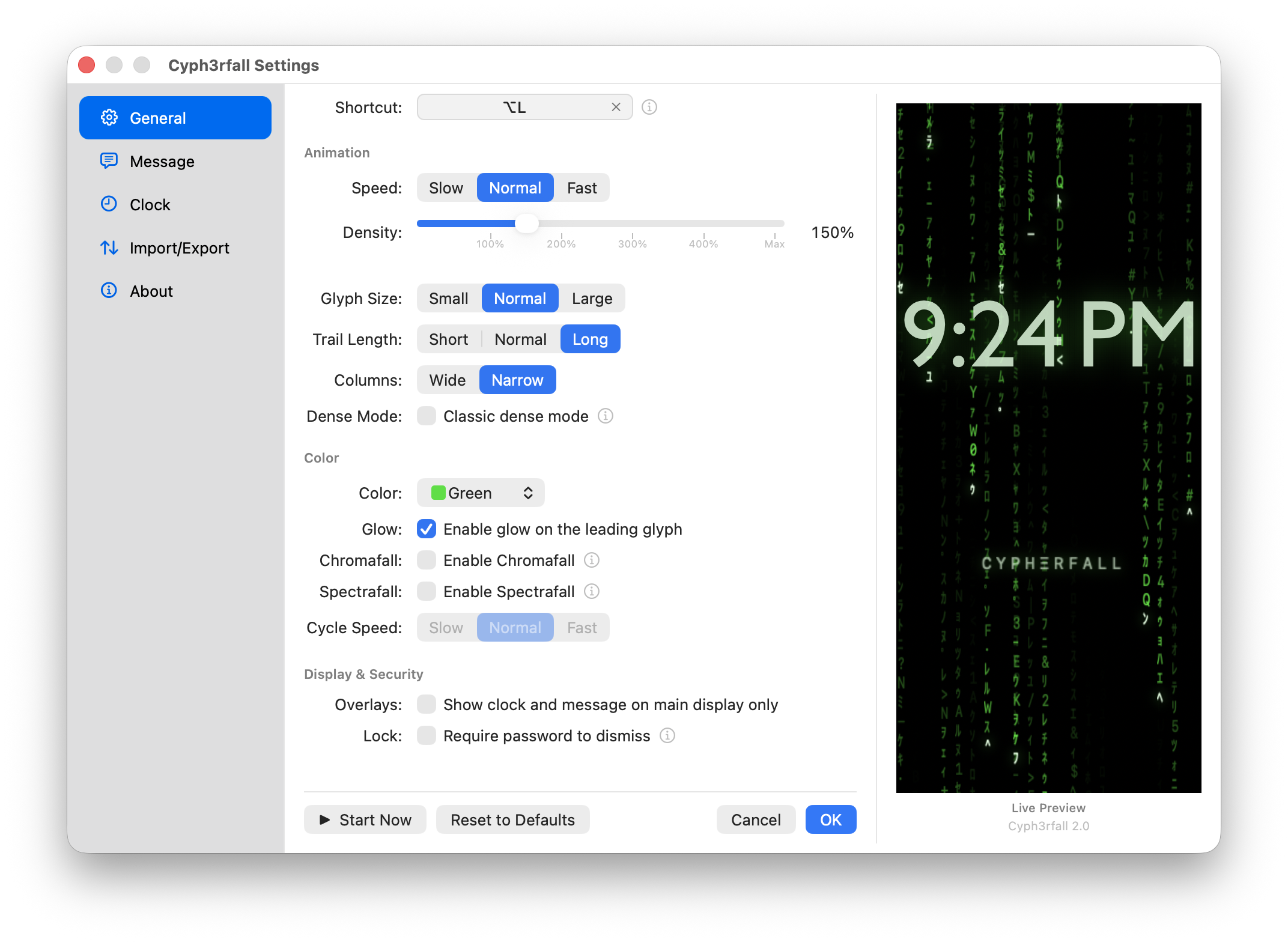The image size is (1288, 942).
Task: Open the Import/Export tab
Action: pyautogui.click(x=175, y=248)
